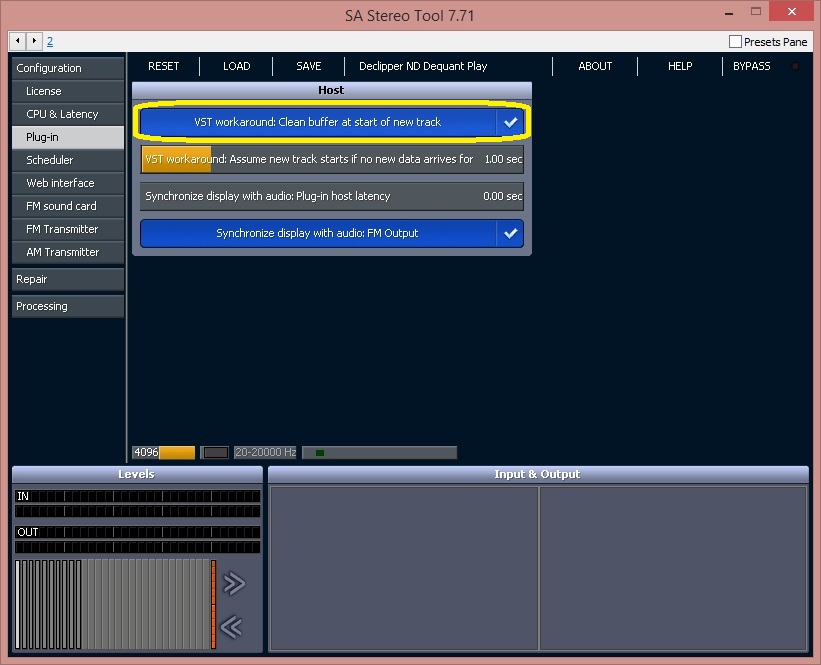Click the right Input & Output display
The height and width of the screenshot is (665, 821).
point(673,568)
